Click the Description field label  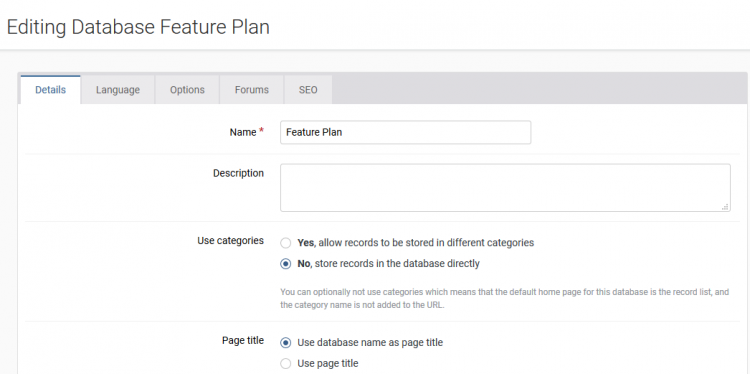[x=238, y=173]
